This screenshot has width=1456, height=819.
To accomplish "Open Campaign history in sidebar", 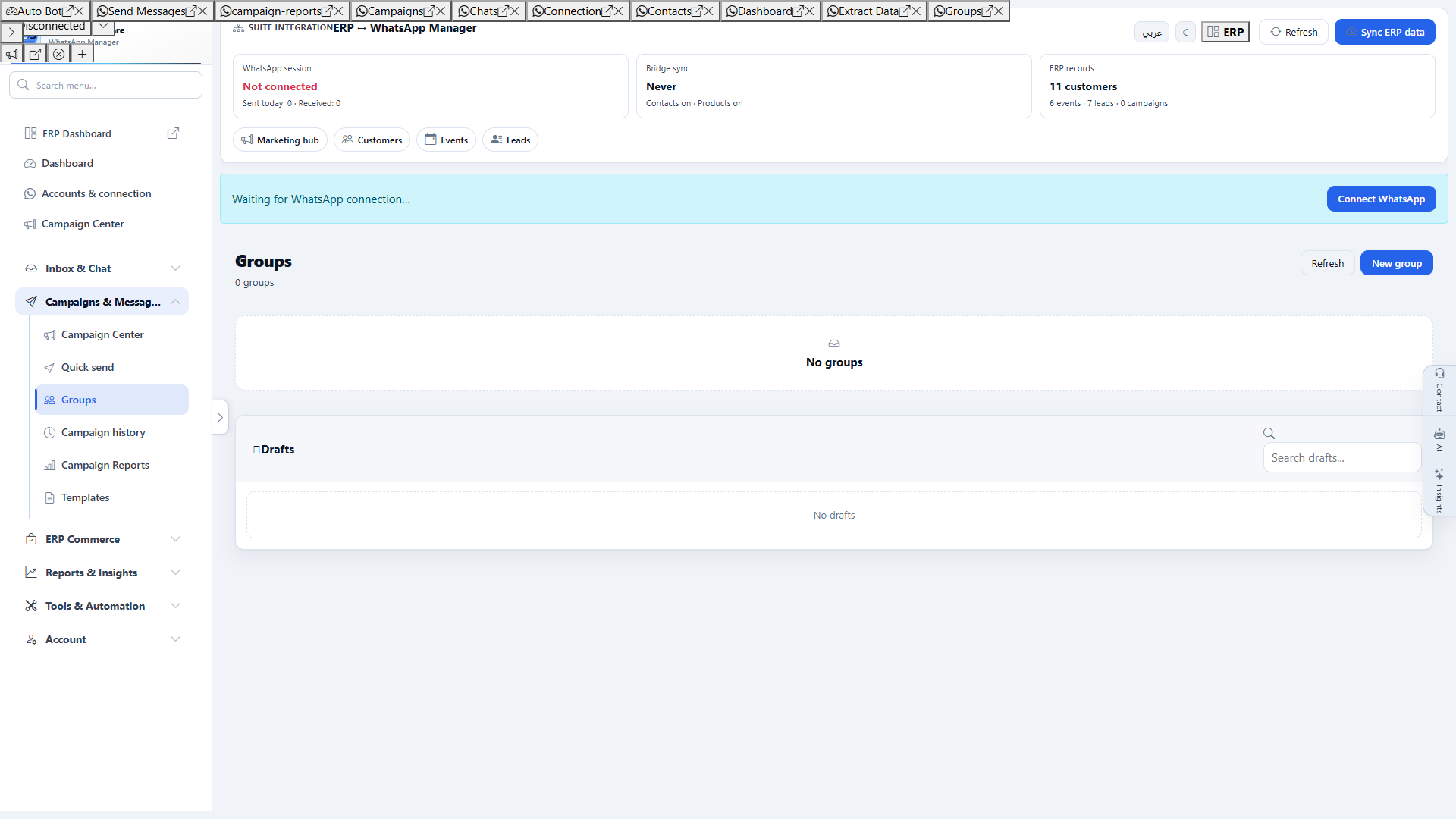I will tap(111, 432).
